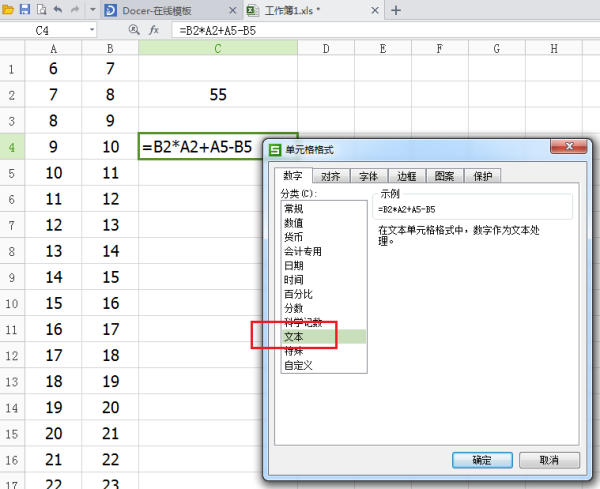
Task: Select column H header
Action: coord(554,48)
